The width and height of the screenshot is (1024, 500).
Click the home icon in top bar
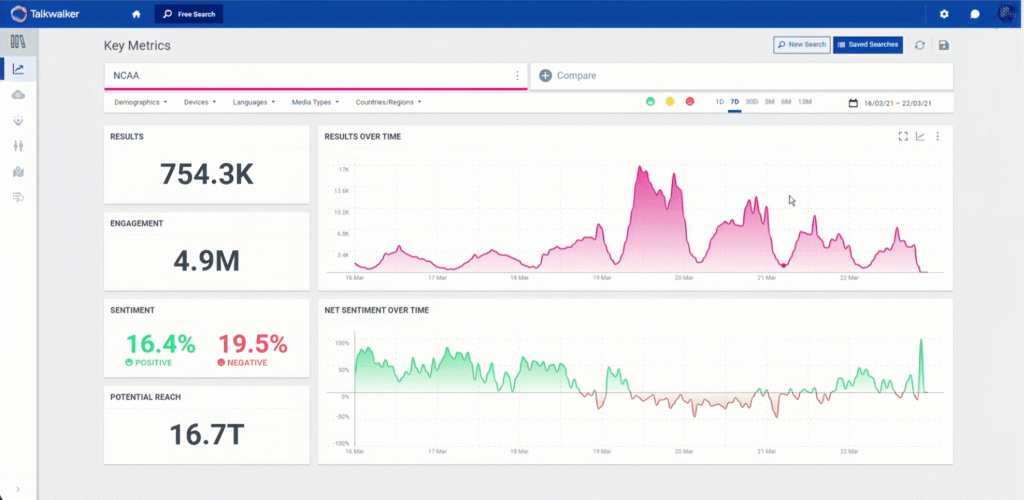pos(136,14)
